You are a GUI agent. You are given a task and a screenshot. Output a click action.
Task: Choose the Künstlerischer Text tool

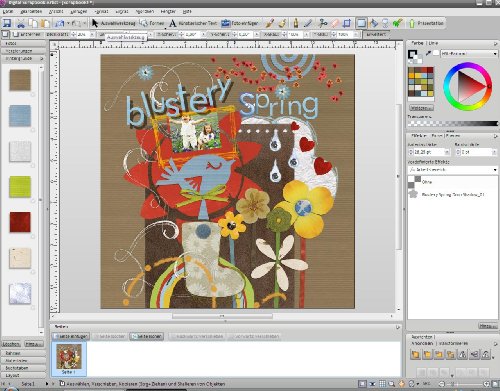(193, 23)
